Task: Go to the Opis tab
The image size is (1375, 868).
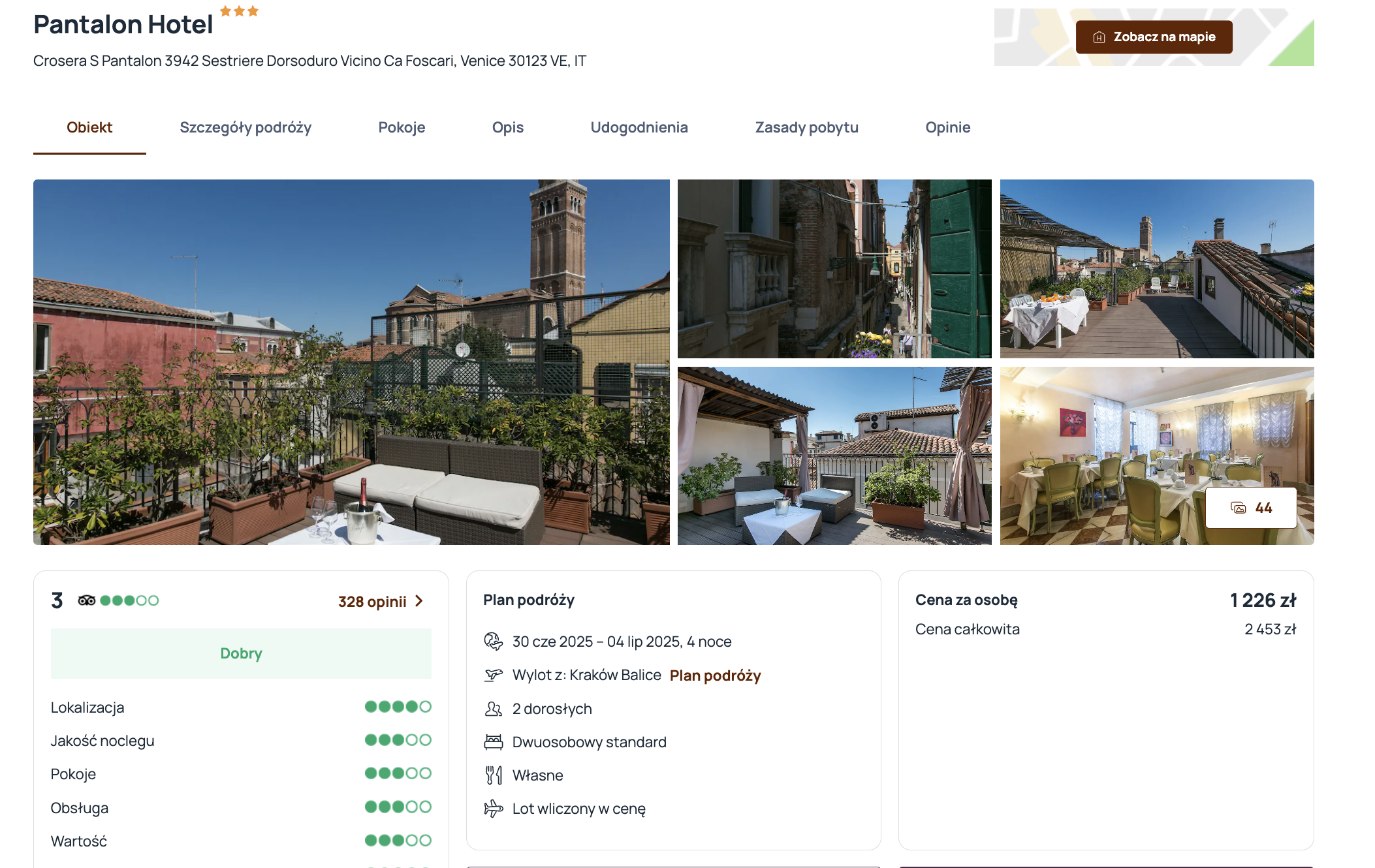Action: tap(508, 127)
